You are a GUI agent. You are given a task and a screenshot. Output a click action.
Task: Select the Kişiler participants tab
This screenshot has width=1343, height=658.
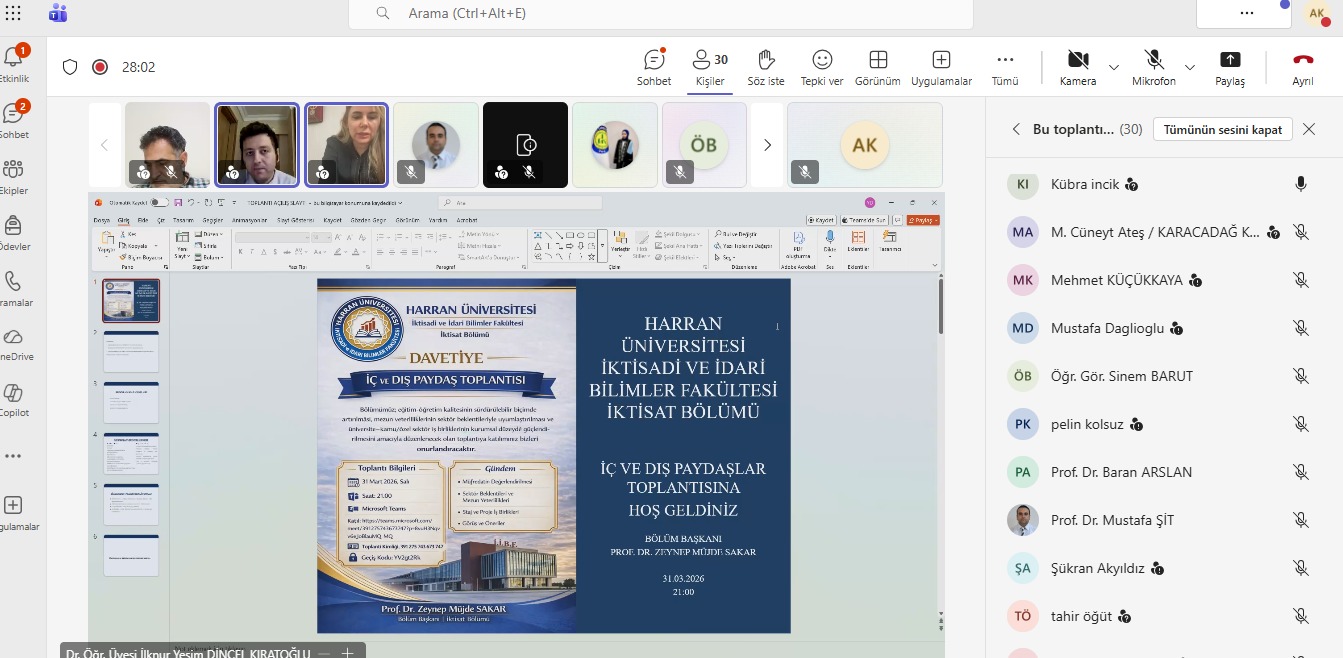[710, 67]
